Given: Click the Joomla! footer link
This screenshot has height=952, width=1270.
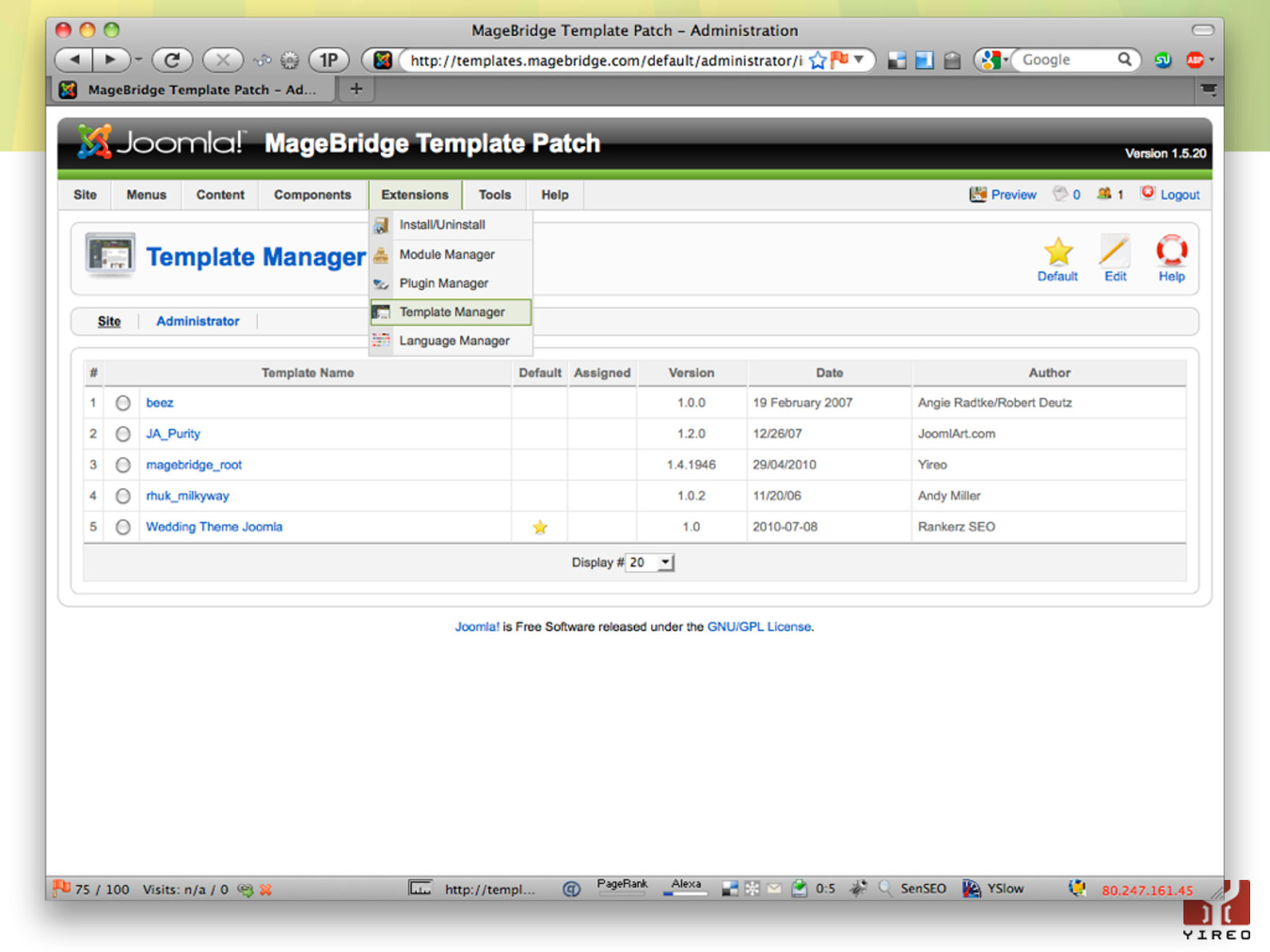Looking at the screenshot, I should (477, 627).
